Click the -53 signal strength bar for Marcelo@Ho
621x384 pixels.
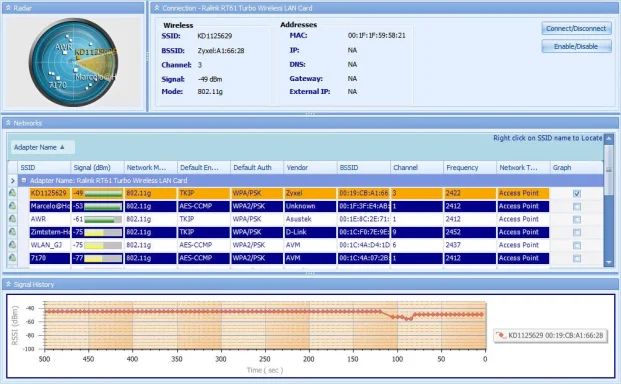(103, 207)
